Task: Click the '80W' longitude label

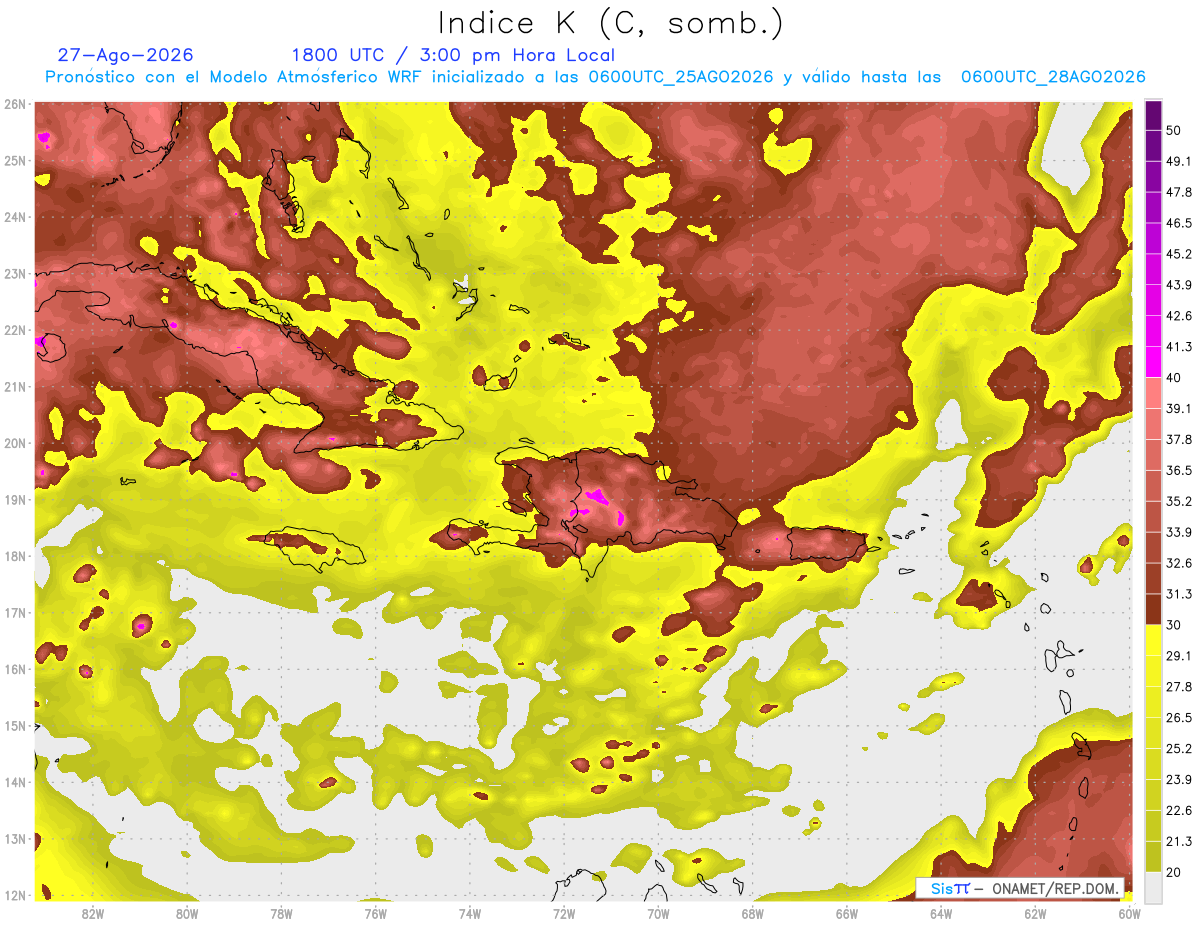Action: point(187,914)
